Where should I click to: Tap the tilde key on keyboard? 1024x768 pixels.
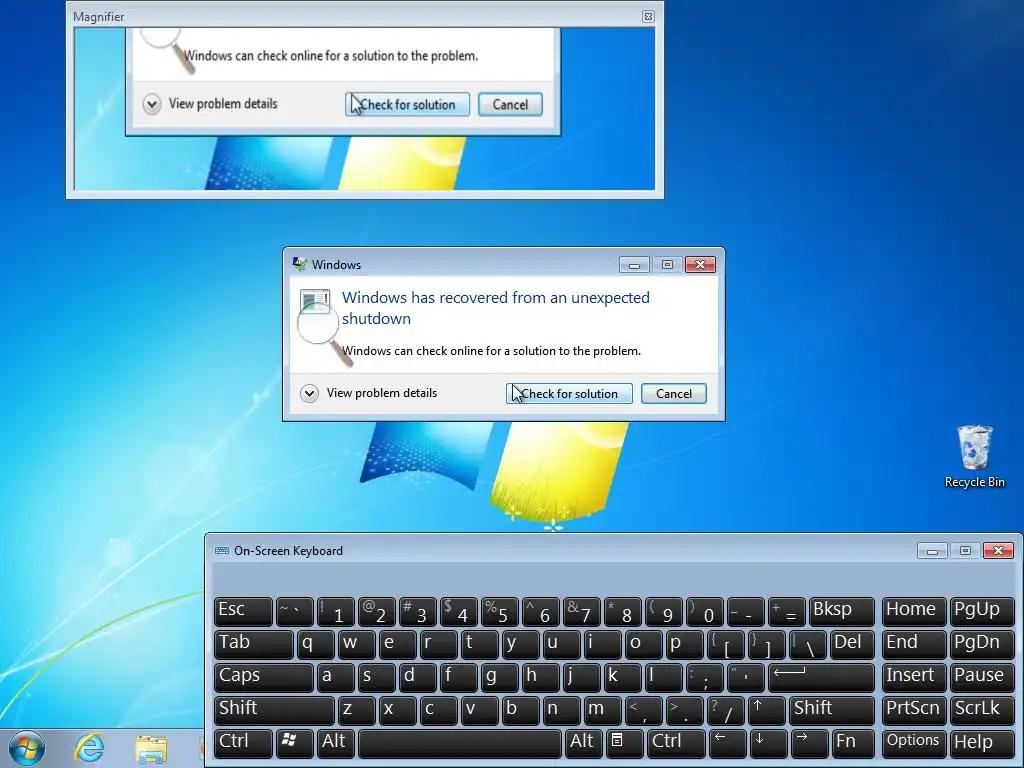coord(295,611)
